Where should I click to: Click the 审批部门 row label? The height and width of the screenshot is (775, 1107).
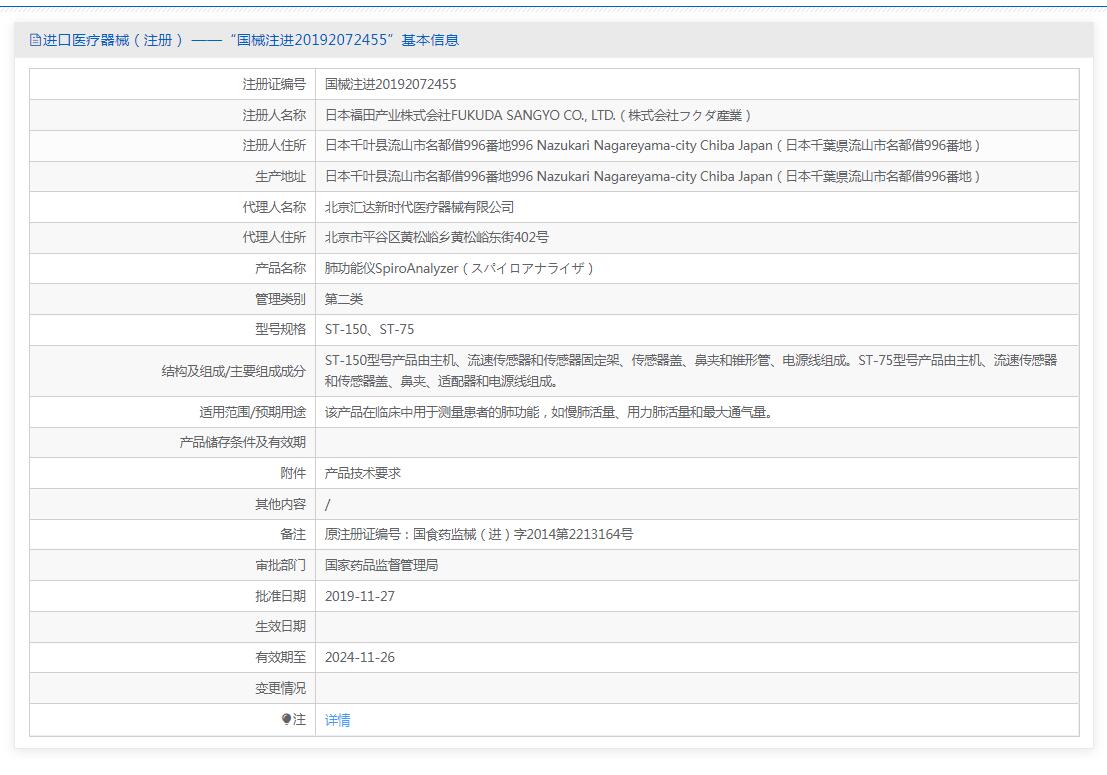pos(280,565)
